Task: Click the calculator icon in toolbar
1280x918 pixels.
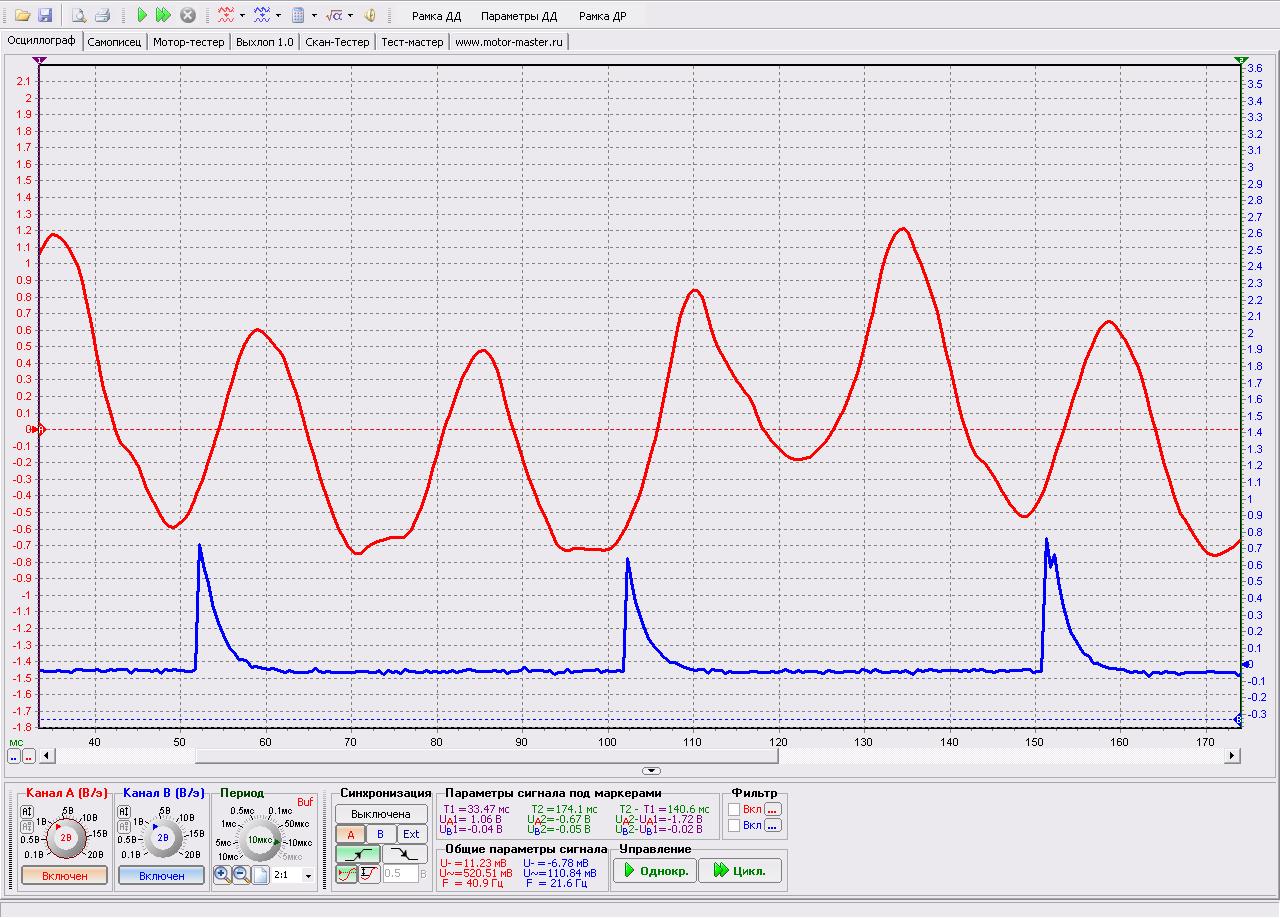Action: click(x=298, y=15)
